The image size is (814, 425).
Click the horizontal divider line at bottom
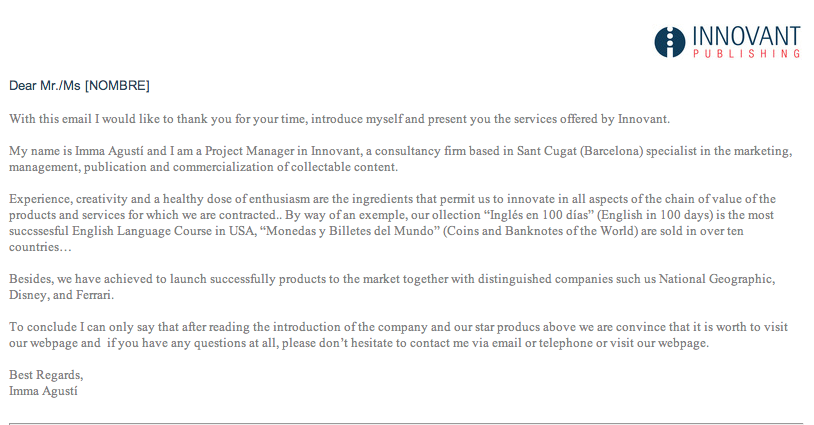[x=406, y=423]
